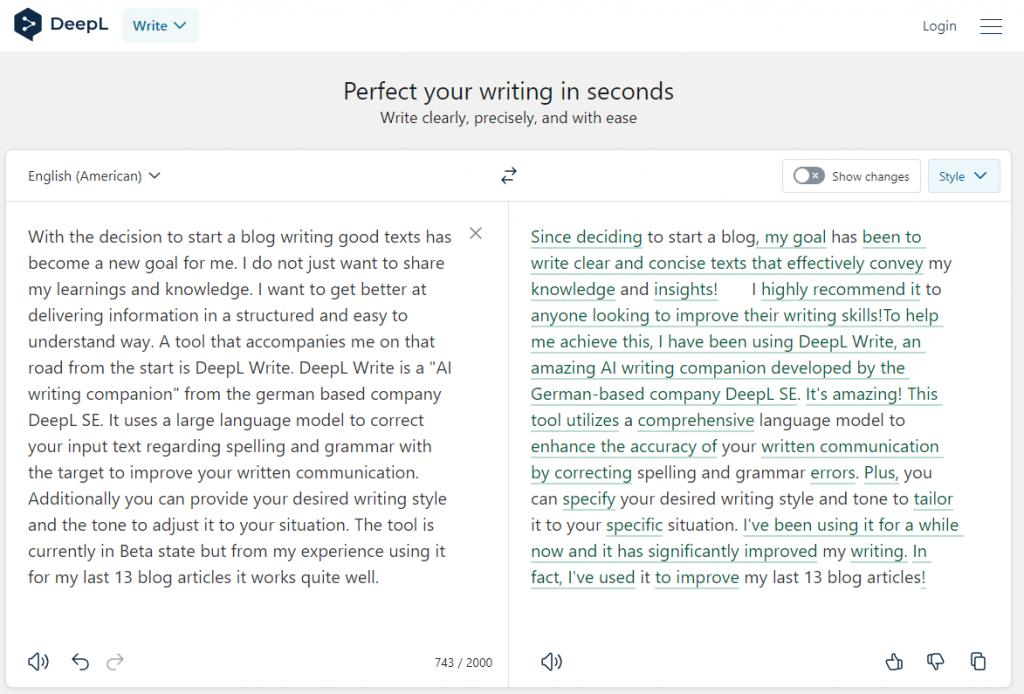
Task: Click the Login link
Action: [x=939, y=26]
